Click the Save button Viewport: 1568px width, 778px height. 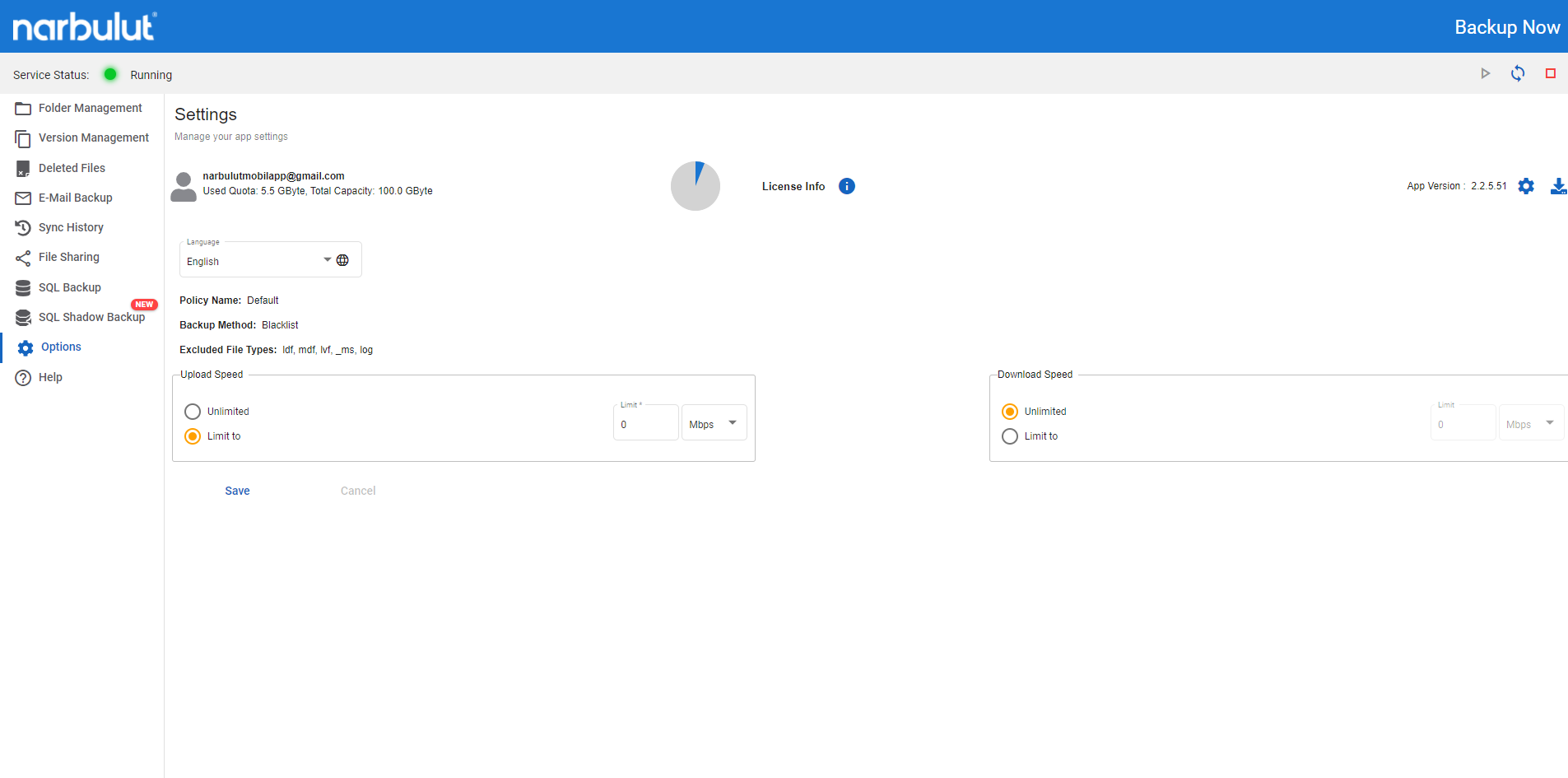click(237, 491)
